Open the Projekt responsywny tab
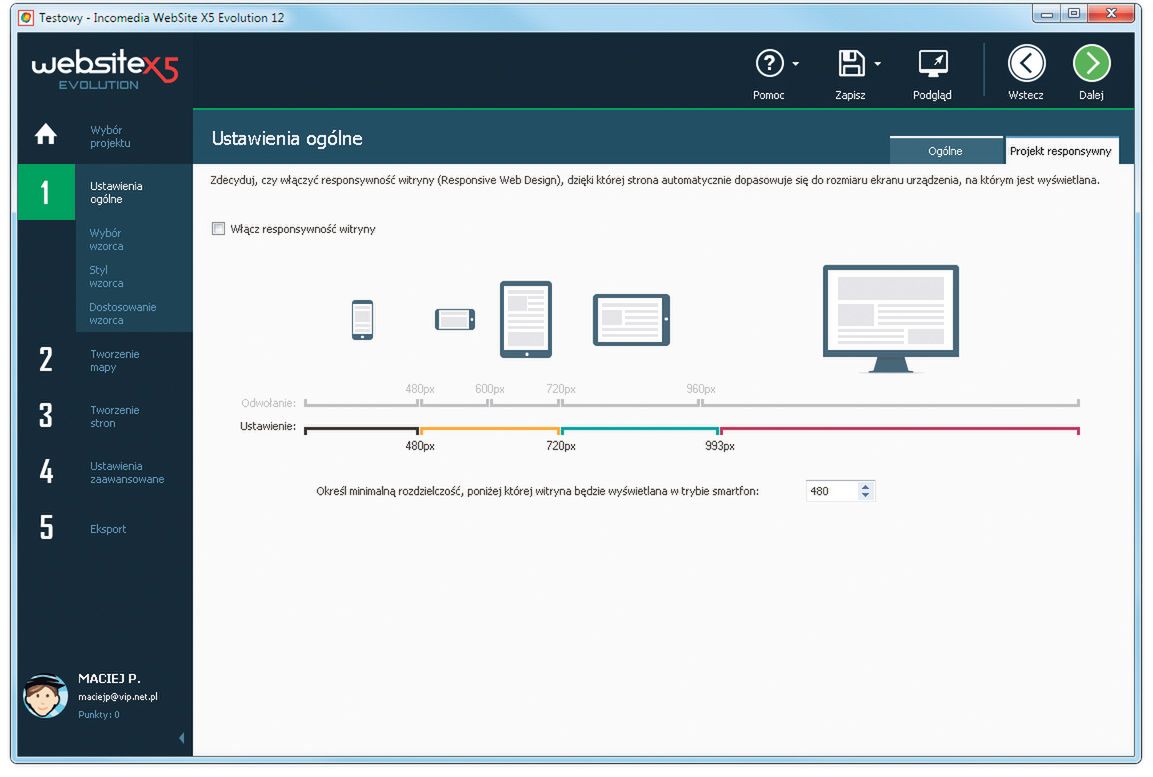 click(x=1060, y=150)
